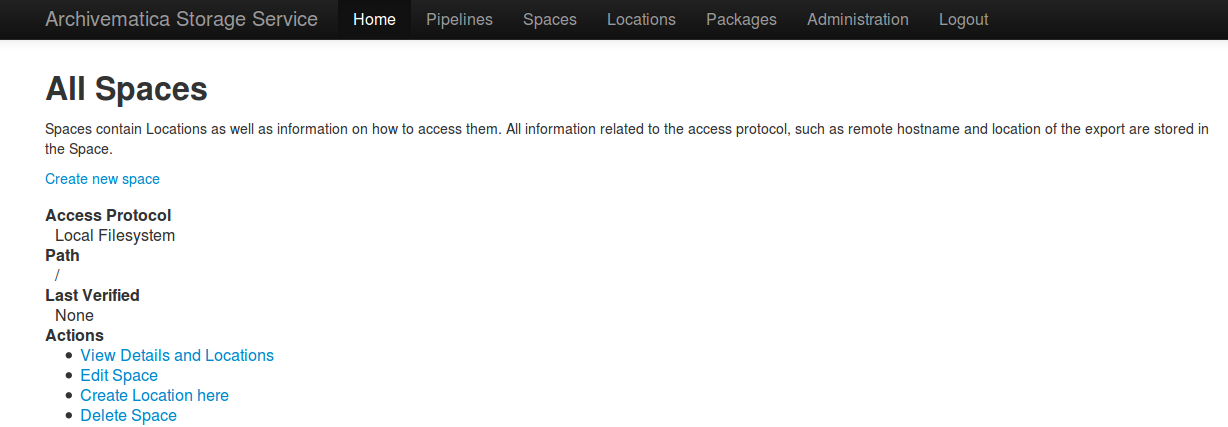1228x427 pixels.
Task: Click the Access Protocol label
Action: [108, 215]
